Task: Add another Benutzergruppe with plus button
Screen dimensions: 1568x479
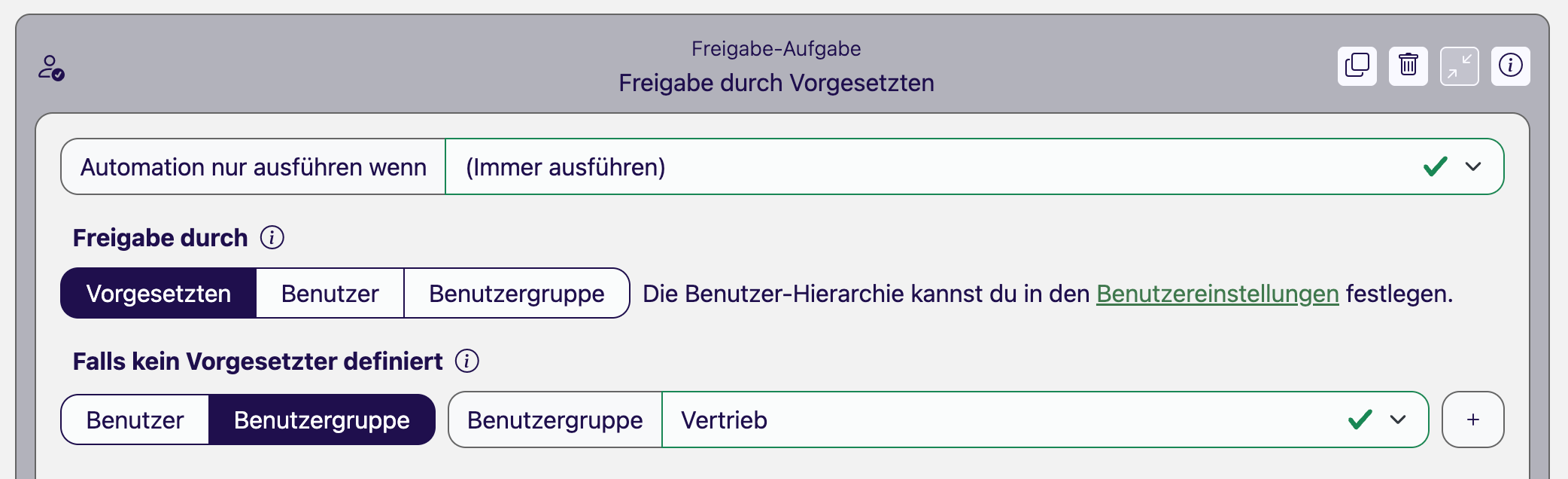Action: (1472, 420)
